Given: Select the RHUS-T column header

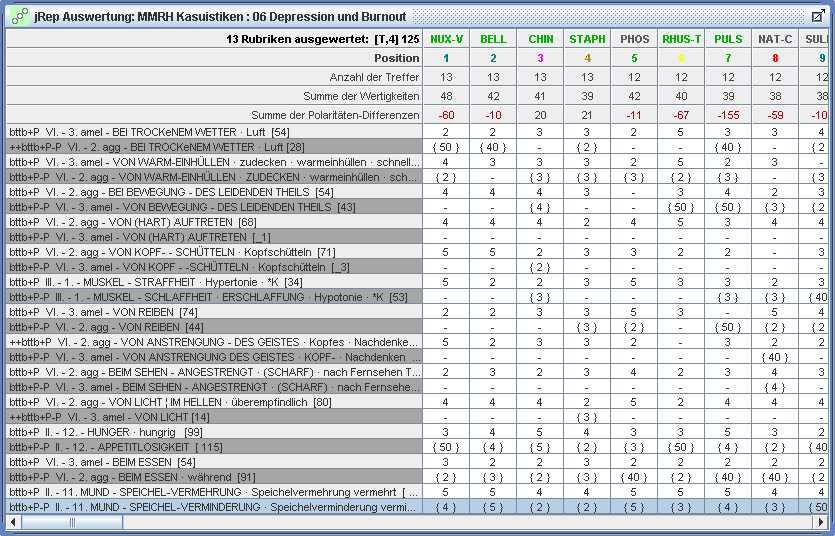Looking at the screenshot, I should point(681,39).
